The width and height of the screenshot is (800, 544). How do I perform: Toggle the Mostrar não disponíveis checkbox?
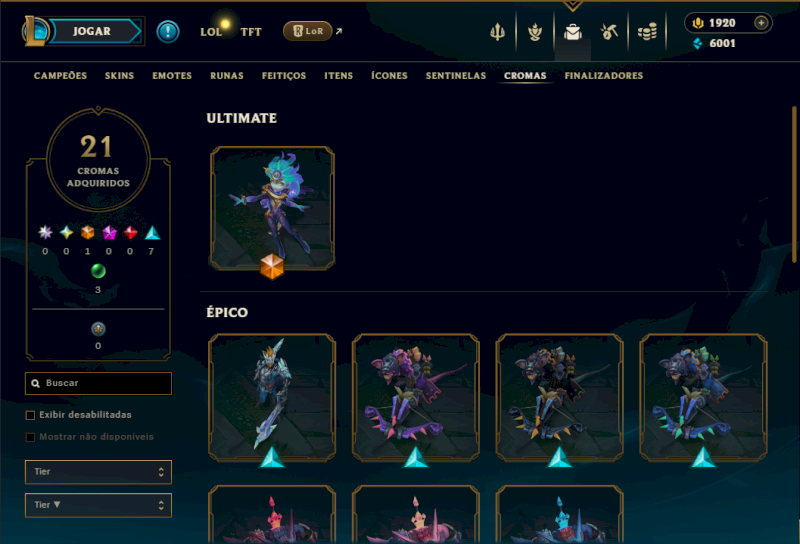[x=30, y=437]
